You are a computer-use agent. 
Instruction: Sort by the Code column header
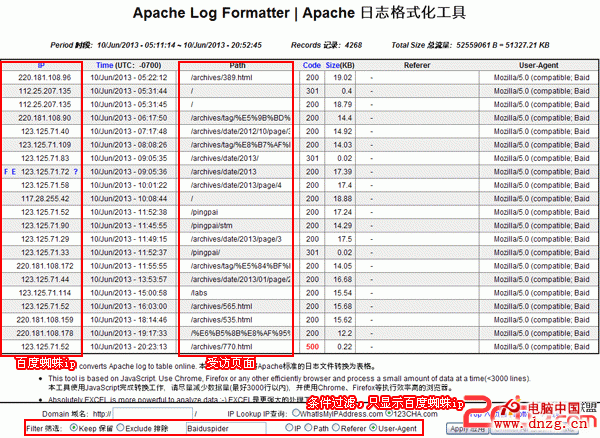[311, 65]
